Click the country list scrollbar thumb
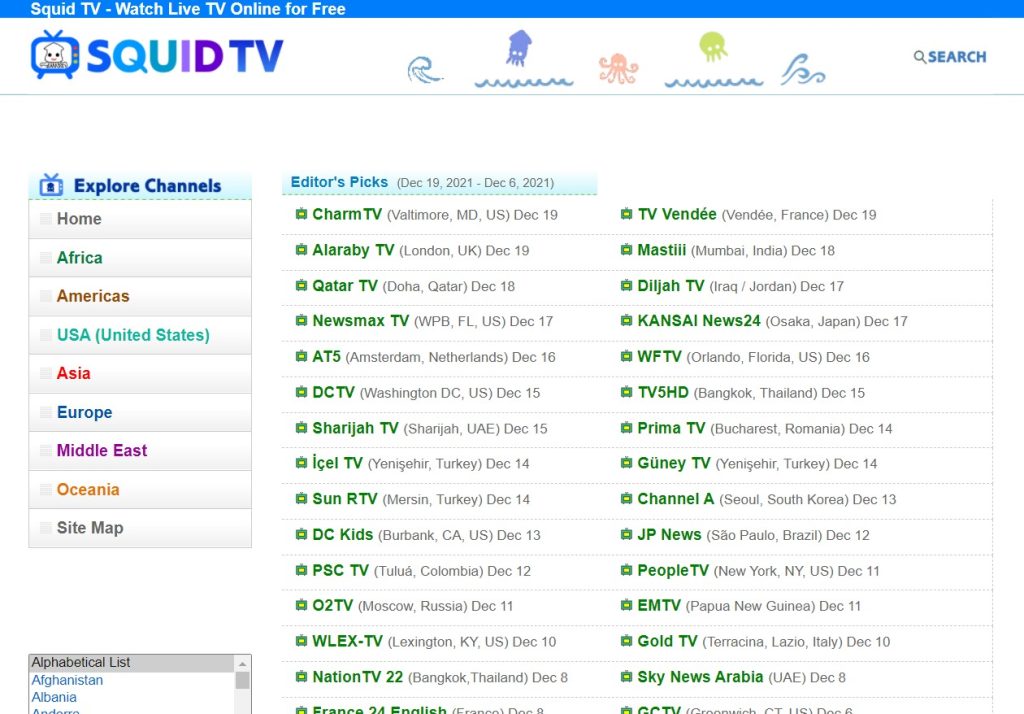 pos(242,680)
